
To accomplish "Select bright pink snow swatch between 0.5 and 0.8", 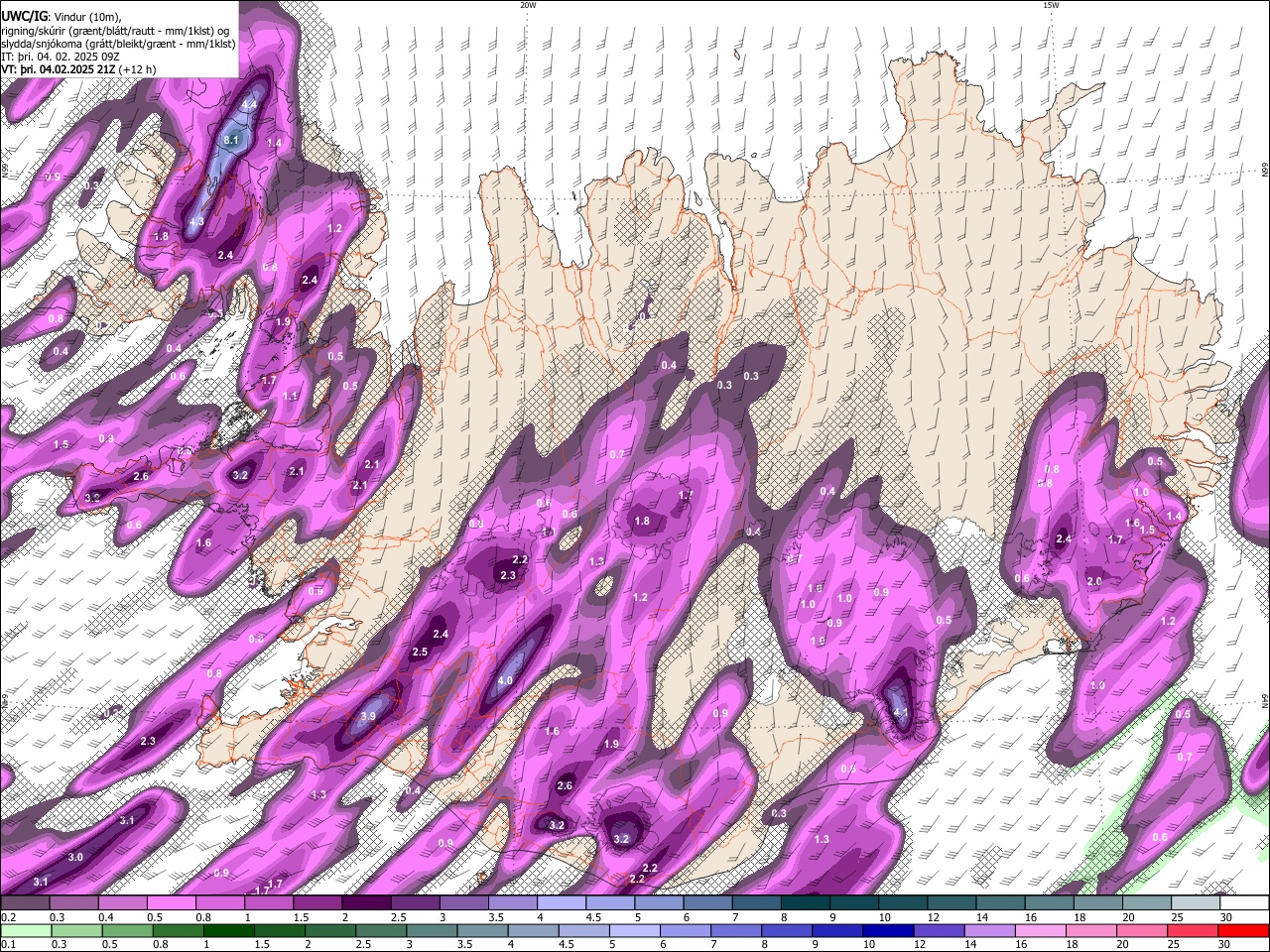I will point(172,903).
